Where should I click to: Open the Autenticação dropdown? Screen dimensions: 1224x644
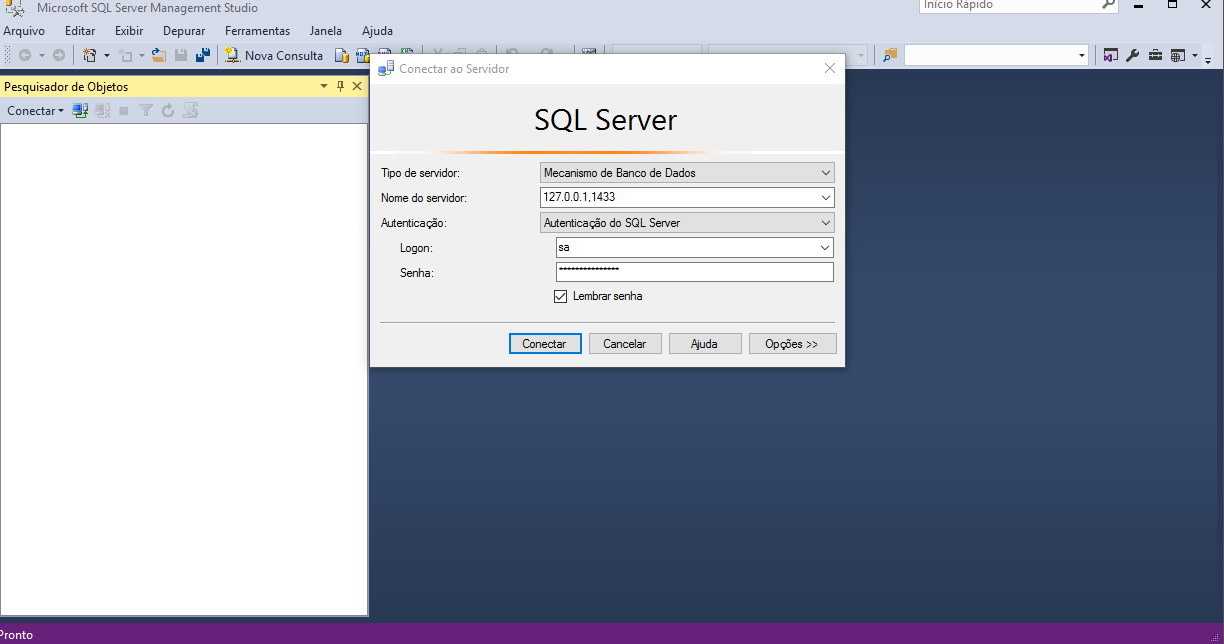pyautogui.click(x=687, y=223)
